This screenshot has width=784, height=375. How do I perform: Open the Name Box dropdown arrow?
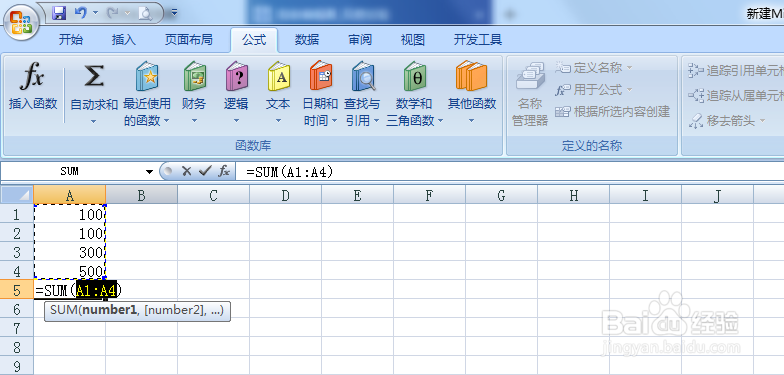coord(149,172)
